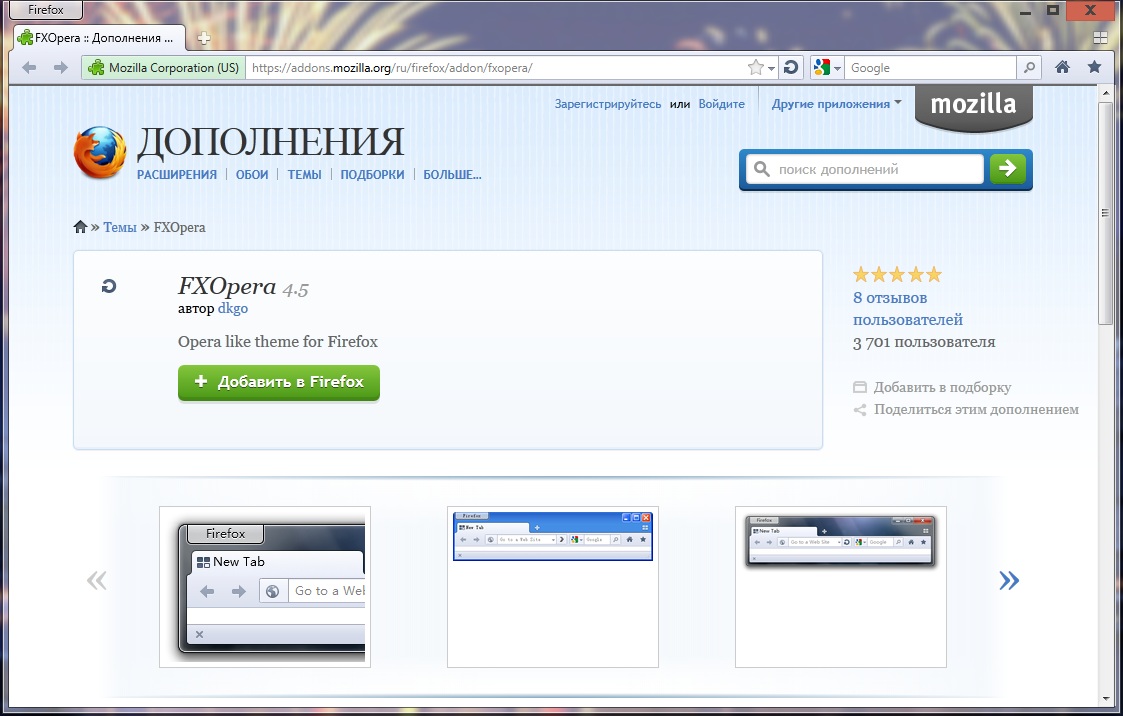
Task: Open the Firefox application menu button
Action: pos(46,10)
